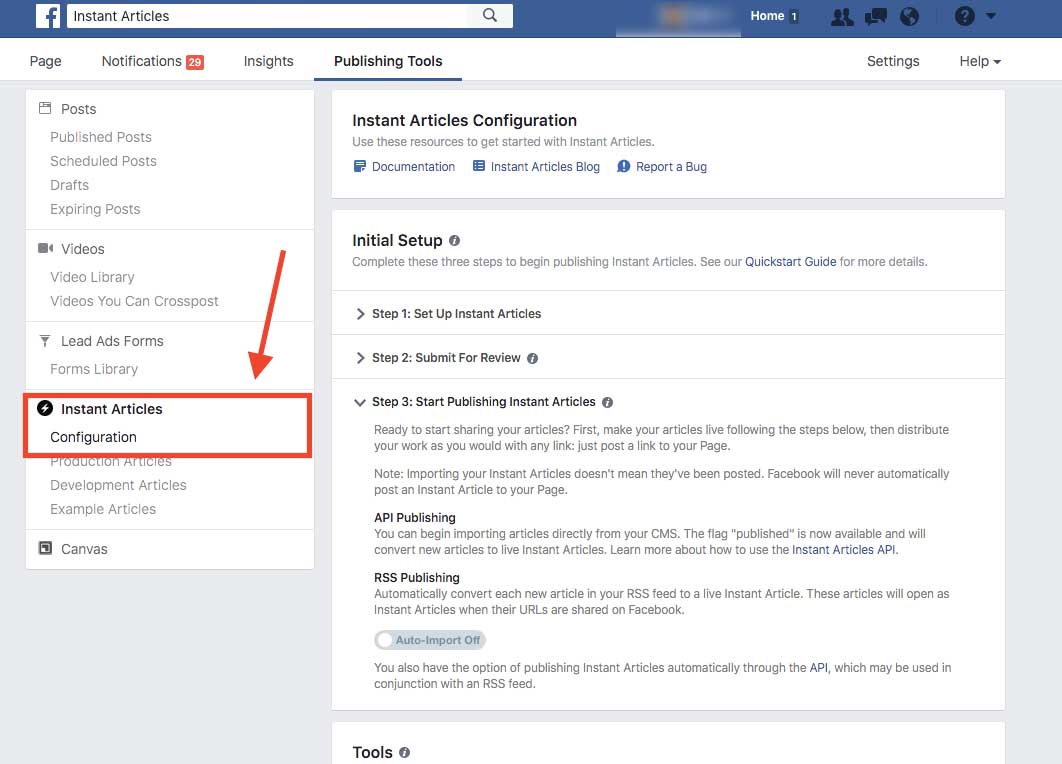The height and width of the screenshot is (764, 1062).
Task: Click info icon beside Start Publishing Instant Articles
Action: click(x=608, y=402)
